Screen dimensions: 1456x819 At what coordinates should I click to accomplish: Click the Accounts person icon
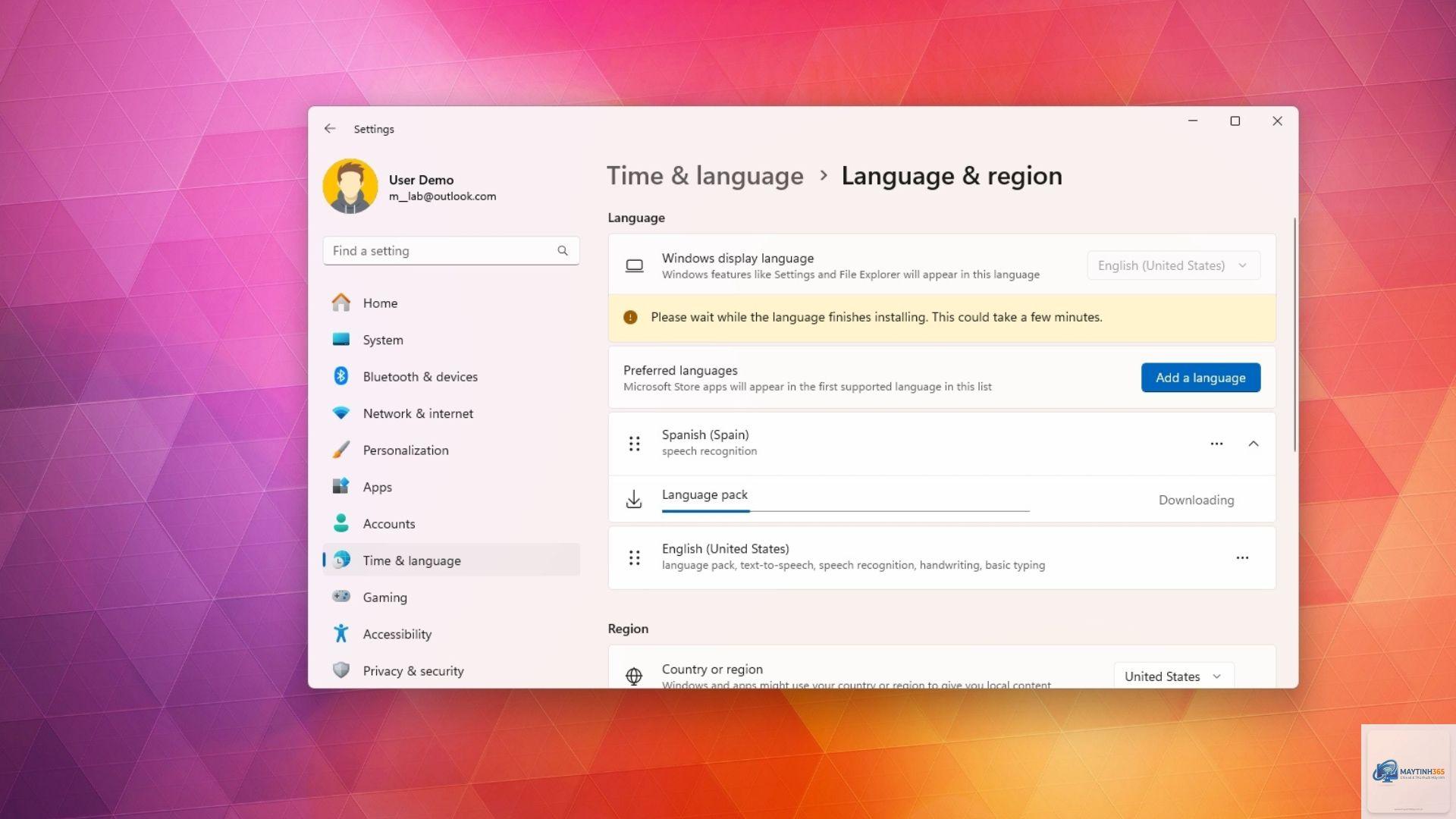341,523
